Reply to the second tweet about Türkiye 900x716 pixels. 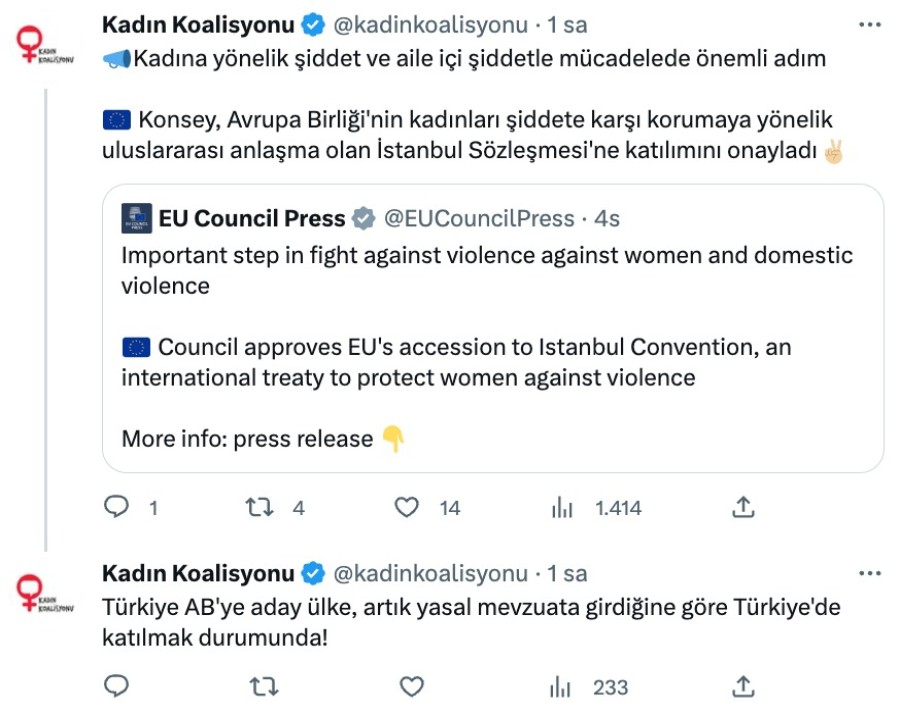click(118, 687)
